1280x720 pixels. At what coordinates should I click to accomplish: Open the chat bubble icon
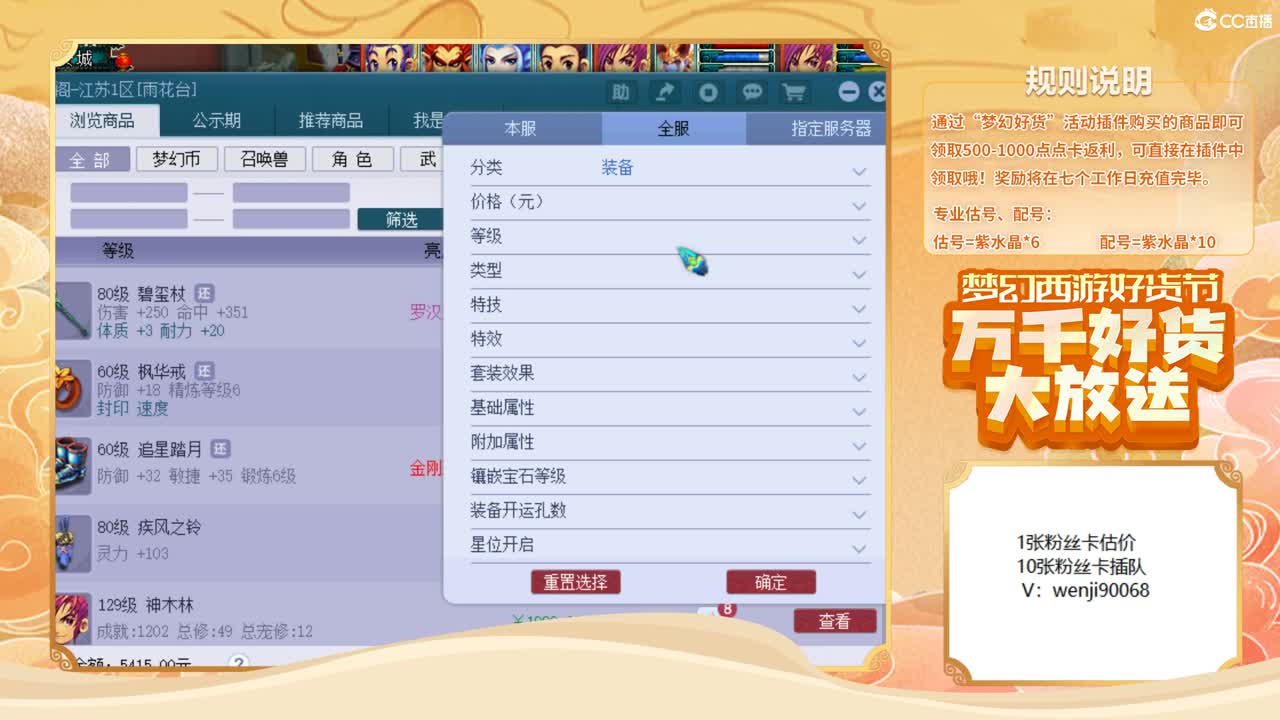752,92
